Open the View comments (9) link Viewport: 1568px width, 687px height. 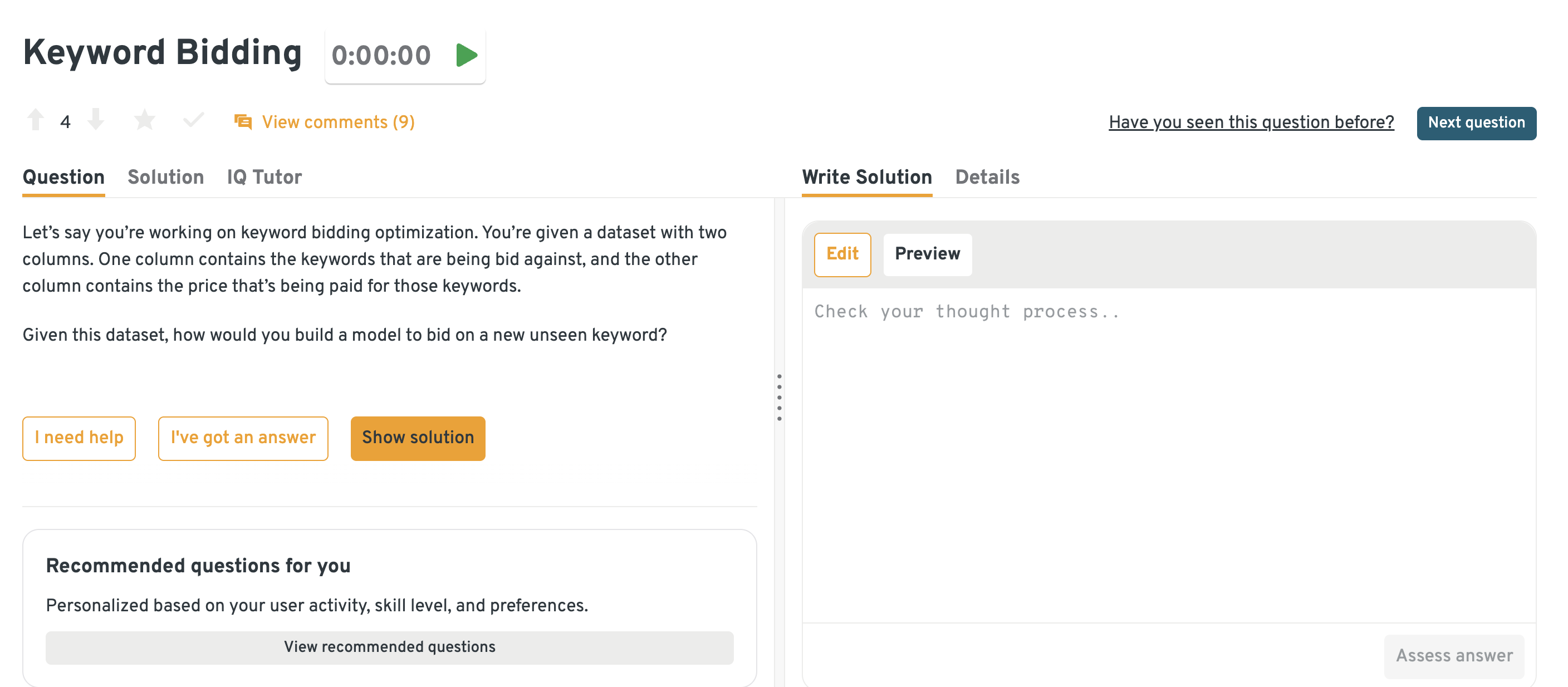338,122
